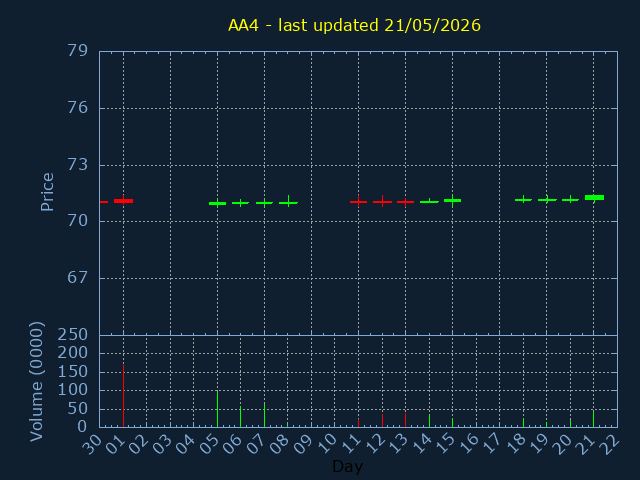The width and height of the screenshot is (640, 480).
Task: Click the price axis label 76
Action: pos(78,108)
